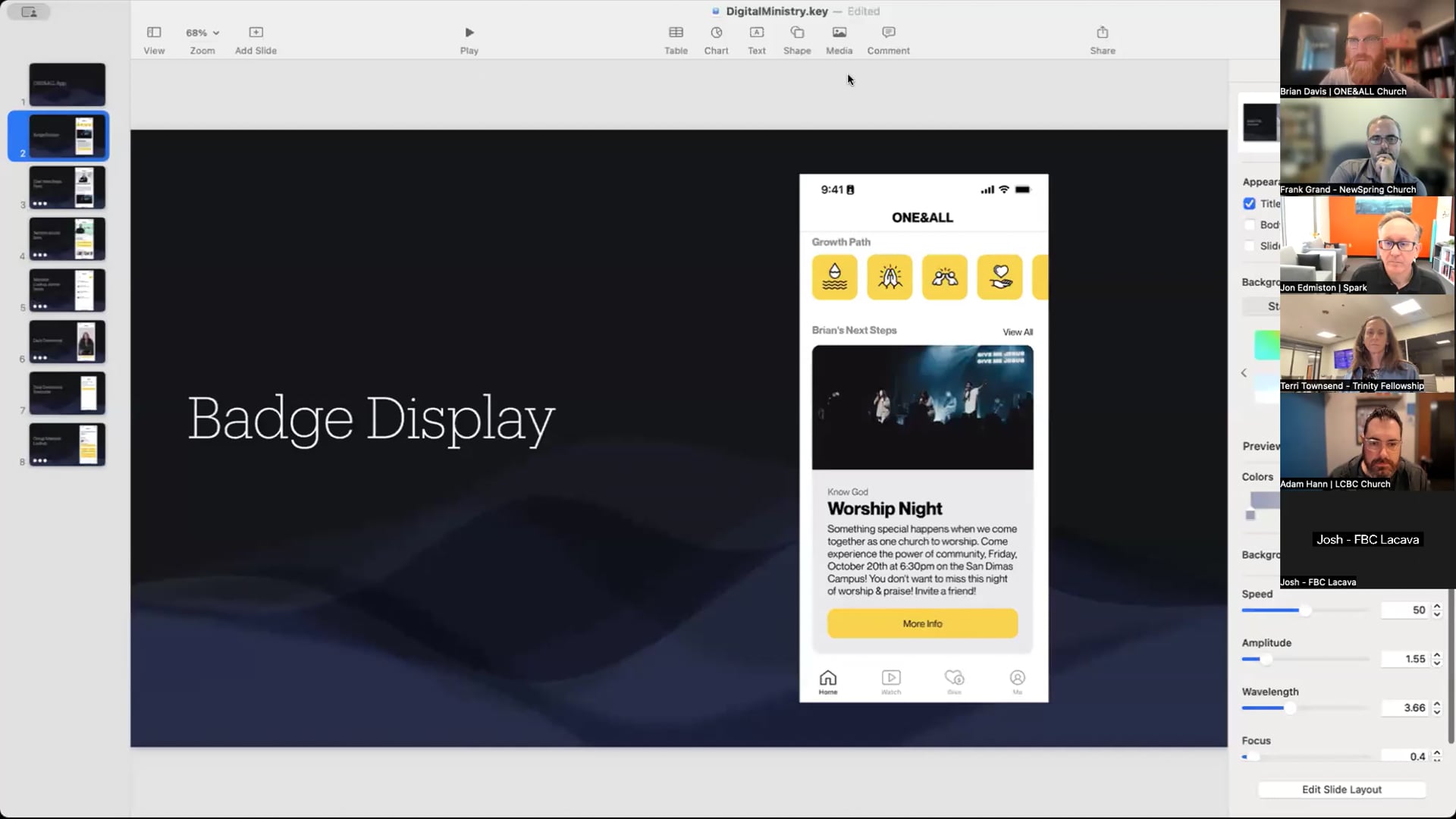
Task: Insert a Table from the toolbar
Action: 676,40
